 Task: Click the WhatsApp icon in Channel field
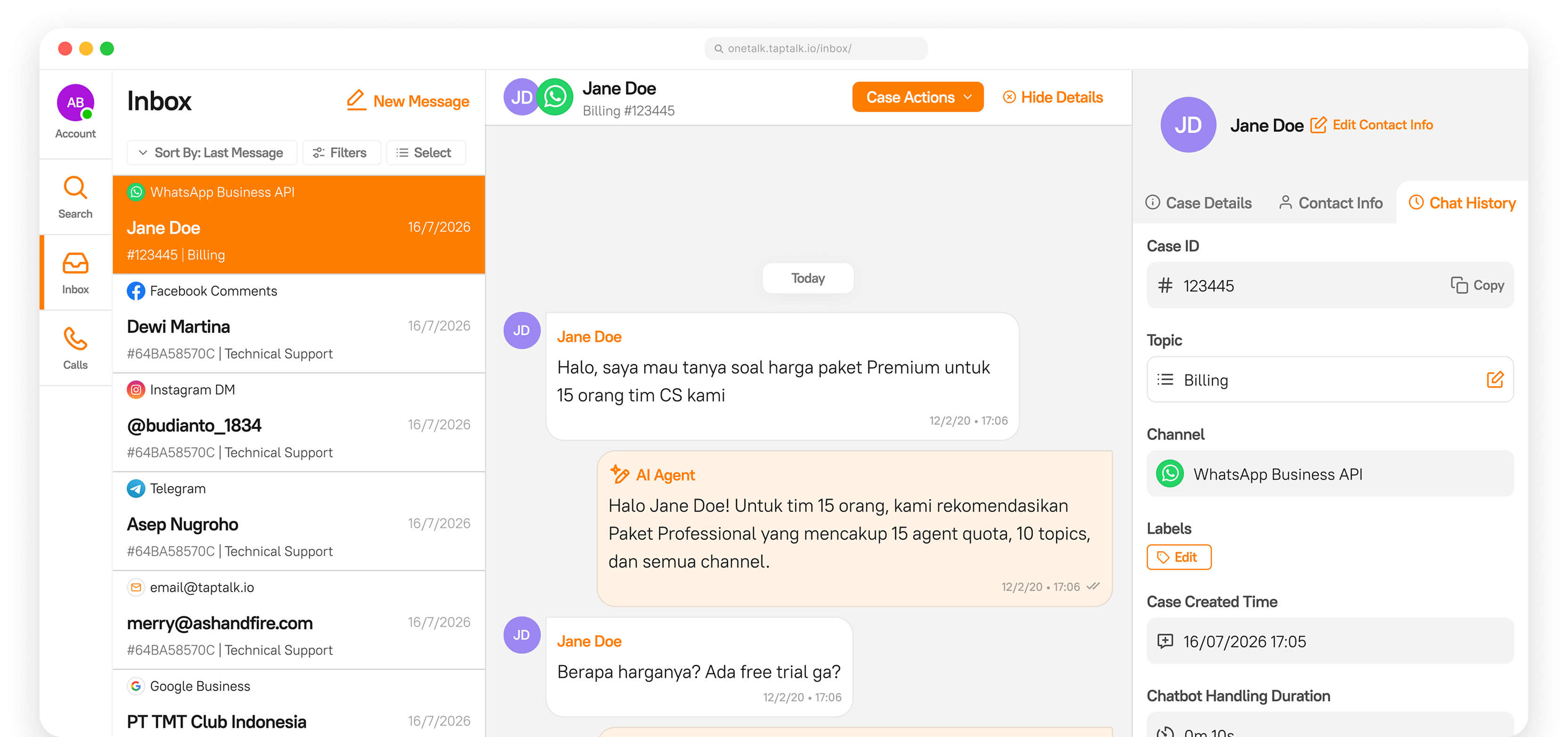1170,473
